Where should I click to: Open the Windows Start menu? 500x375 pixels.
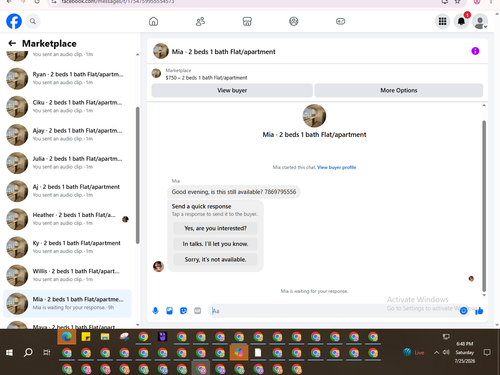[x=9, y=352]
